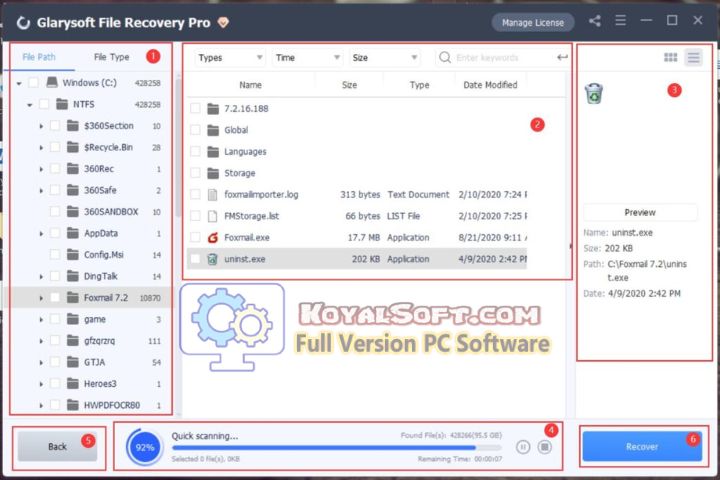Click the $Recycle.Bin folder icon
This screenshot has width=720, height=480.
[73, 147]
